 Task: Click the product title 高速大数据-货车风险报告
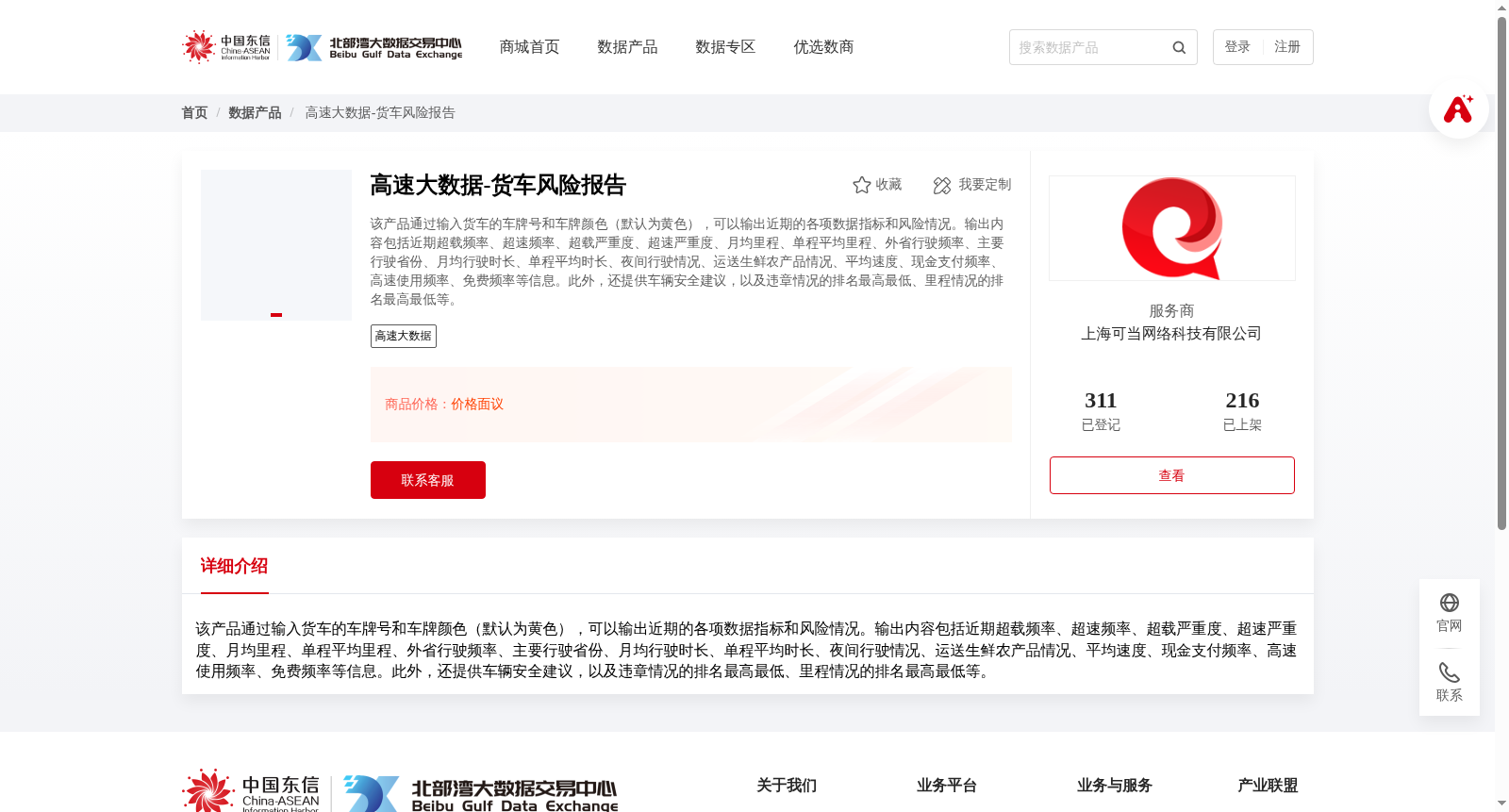pos(498,185)
